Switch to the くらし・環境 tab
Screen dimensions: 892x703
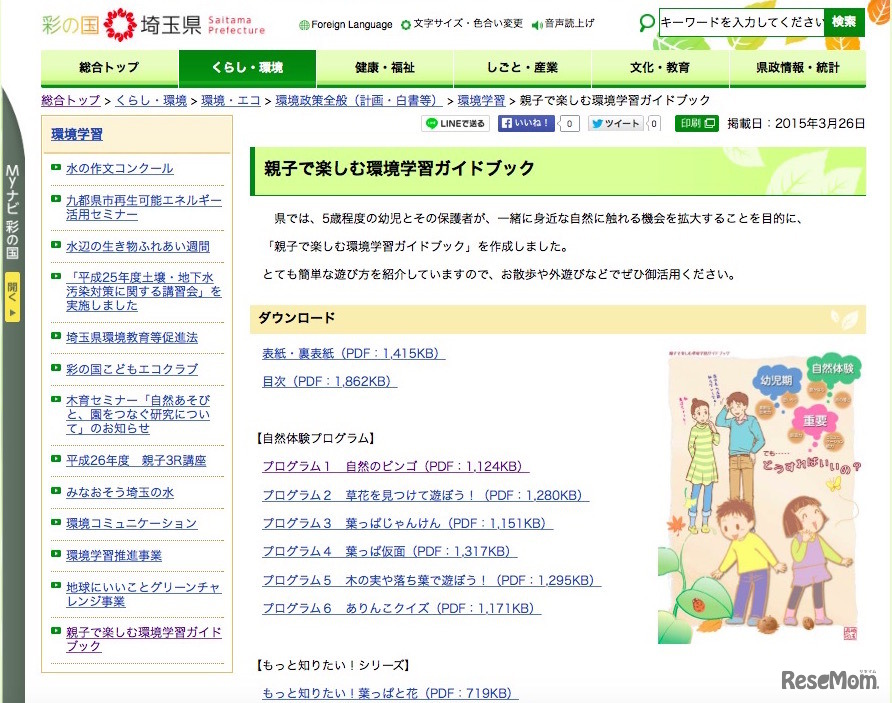(247, 67)
